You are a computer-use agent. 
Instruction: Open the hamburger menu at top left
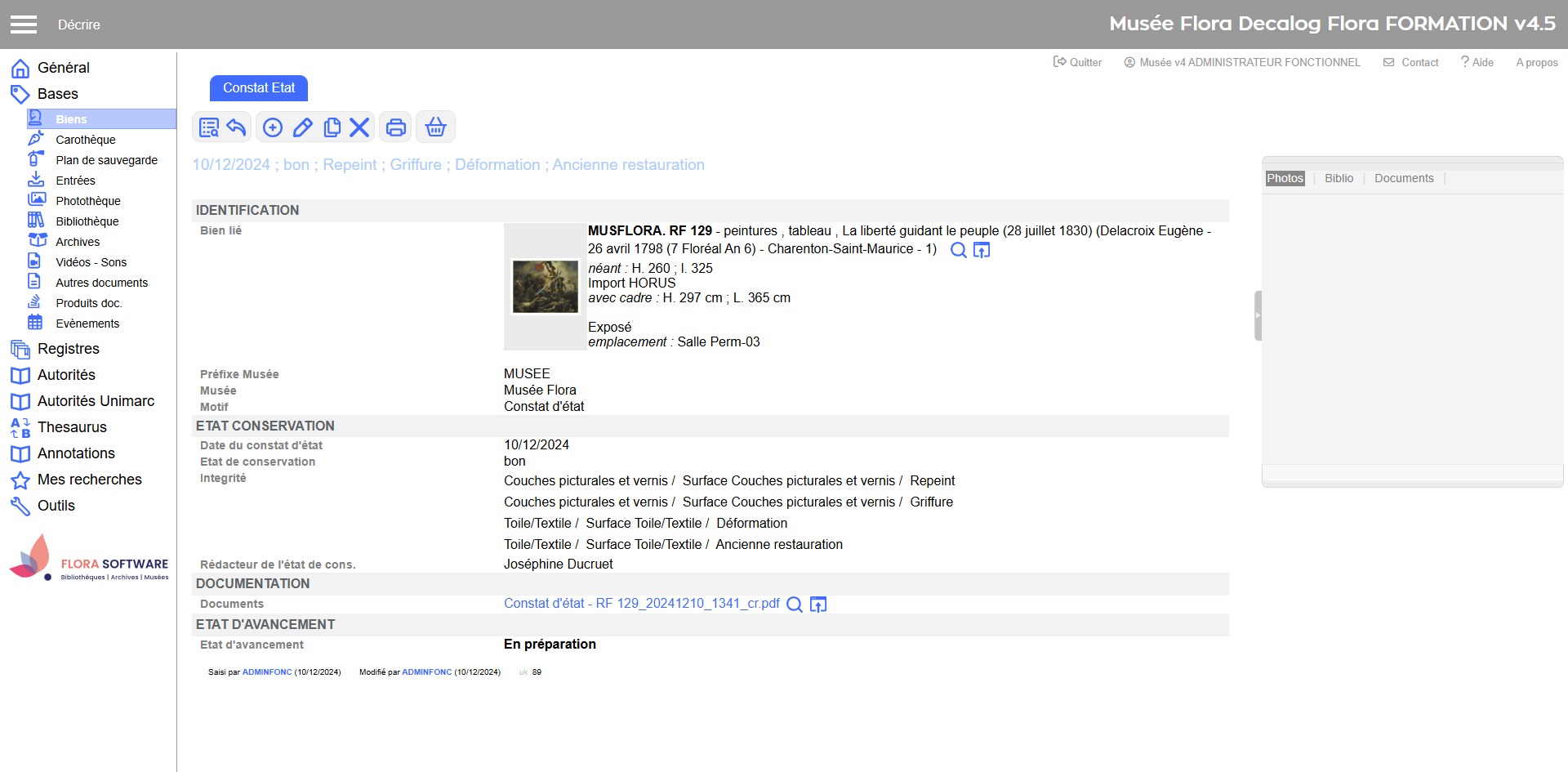point(24,25)
